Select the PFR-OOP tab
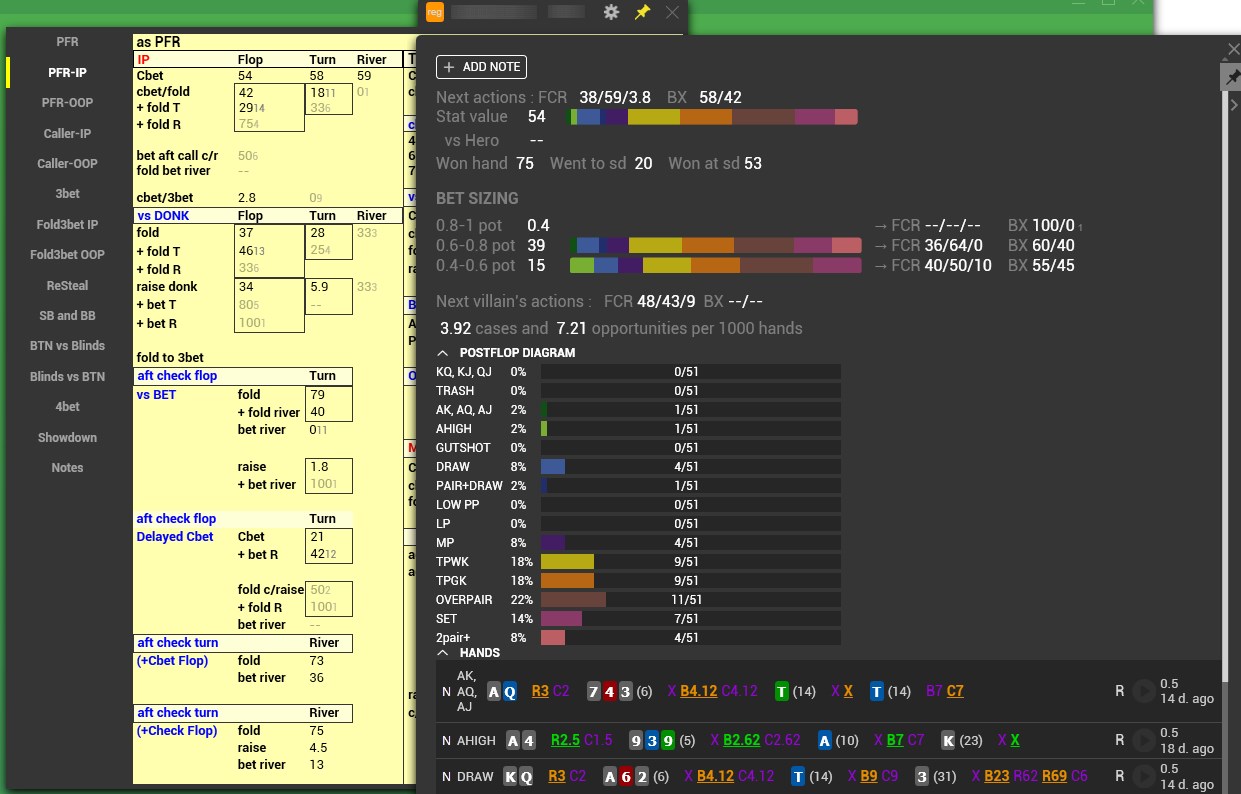 66,102
